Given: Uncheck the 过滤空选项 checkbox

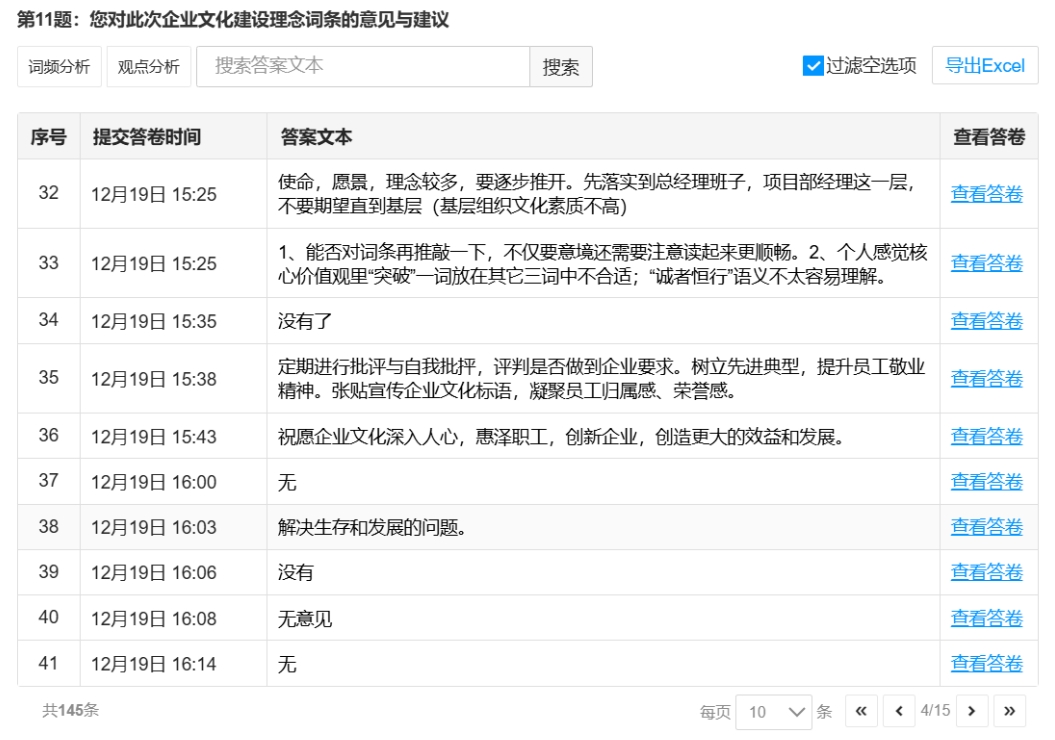Looking at the screenshot, I should (812, 66).
